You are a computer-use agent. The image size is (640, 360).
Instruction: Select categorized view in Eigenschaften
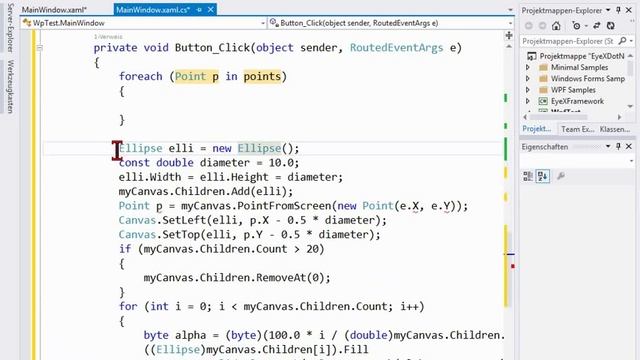528,176
